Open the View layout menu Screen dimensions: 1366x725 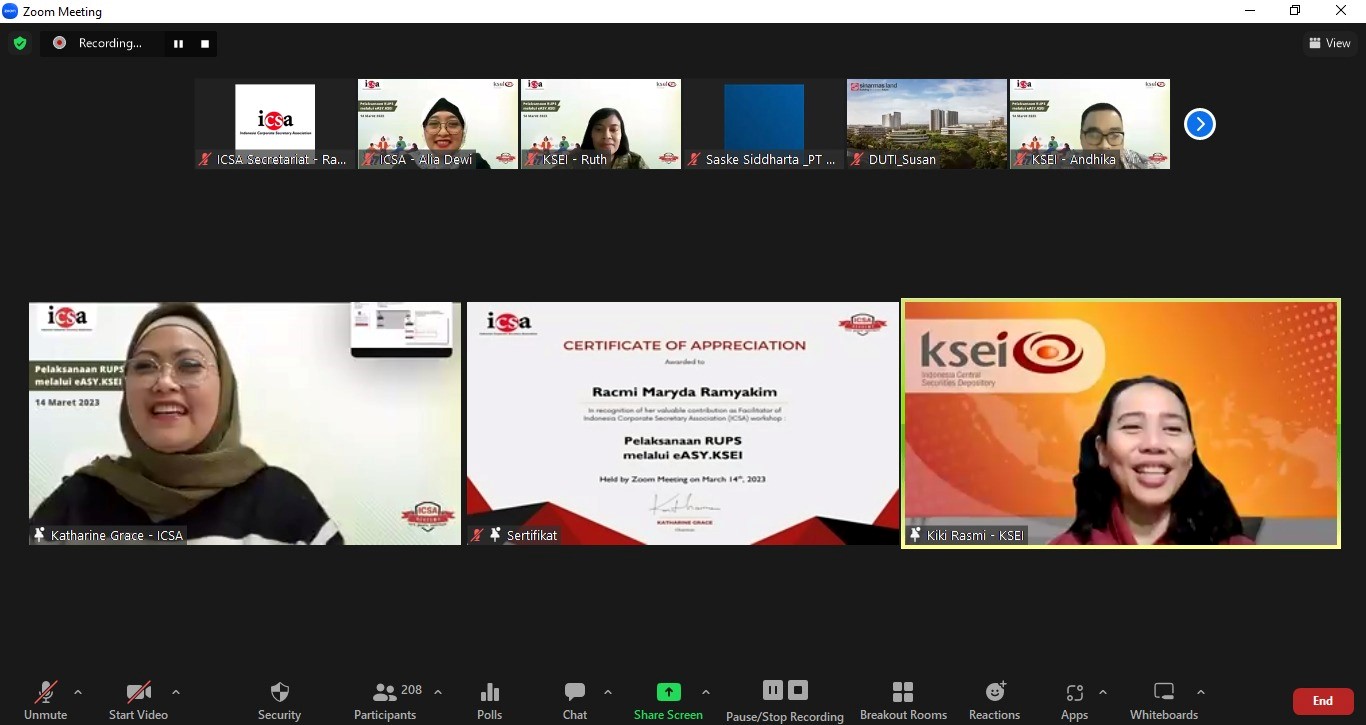pos(1329,43)
